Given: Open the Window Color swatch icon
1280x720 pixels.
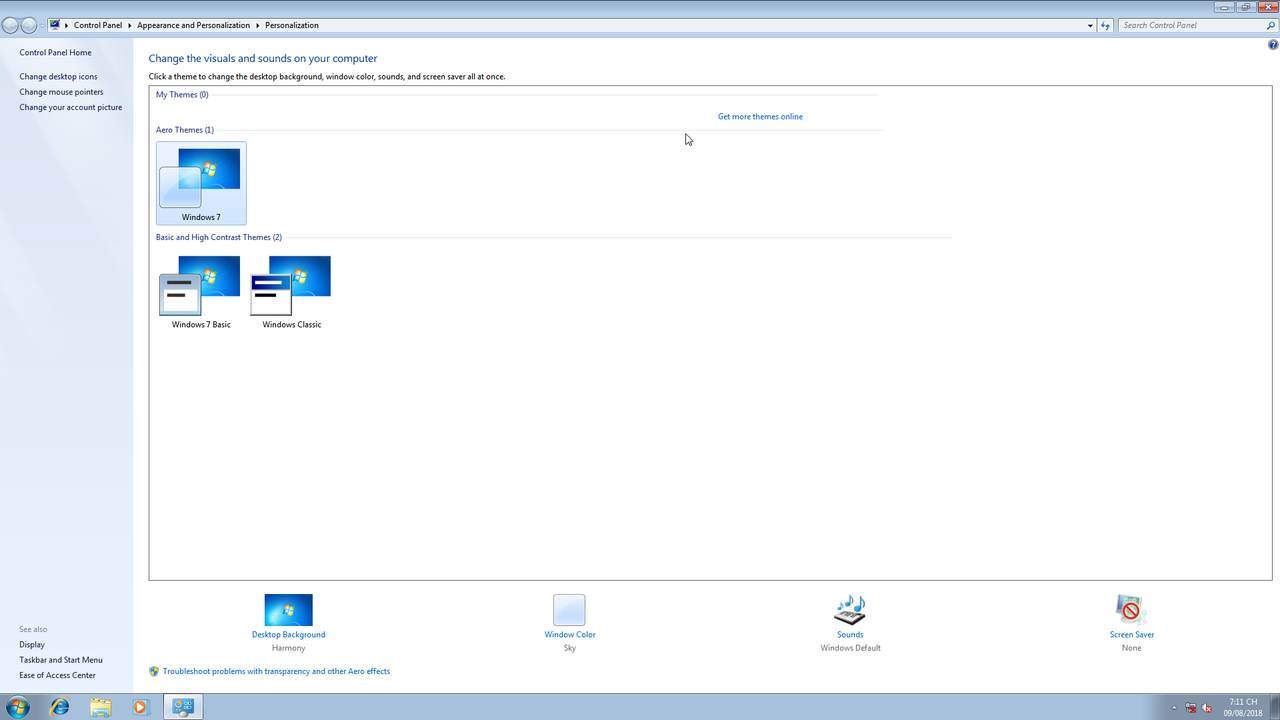Looking at the screenshot, I should (x=569, y=610).
